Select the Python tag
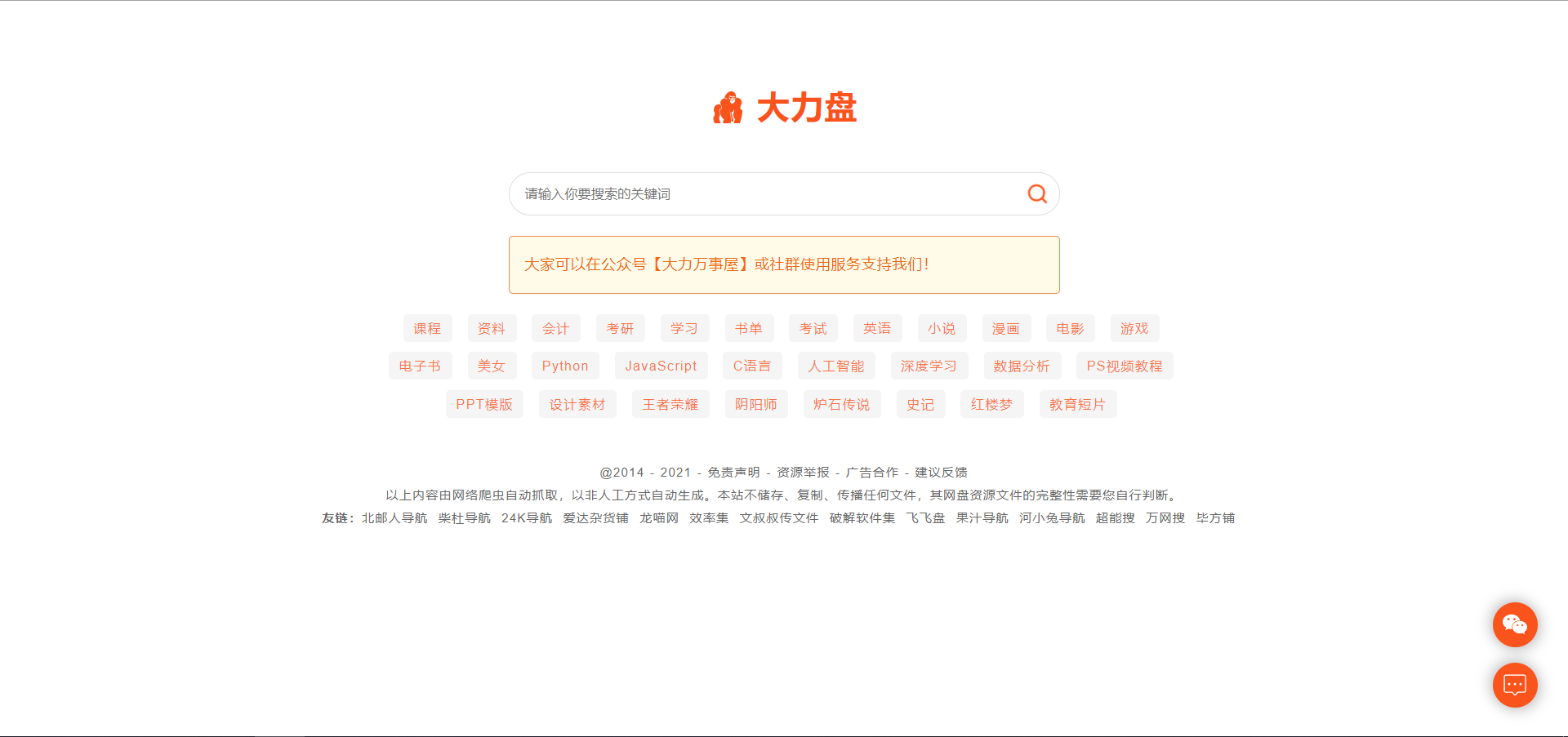The width and height of the screenshot is (1568, 737). click(564, 366)
